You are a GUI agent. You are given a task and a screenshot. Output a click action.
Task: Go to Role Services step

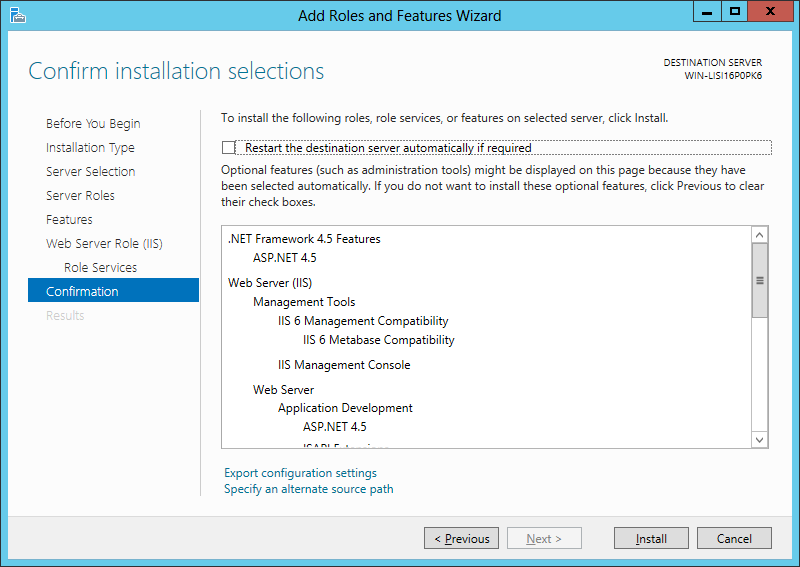pyautogui.click(x=101, y=267)
